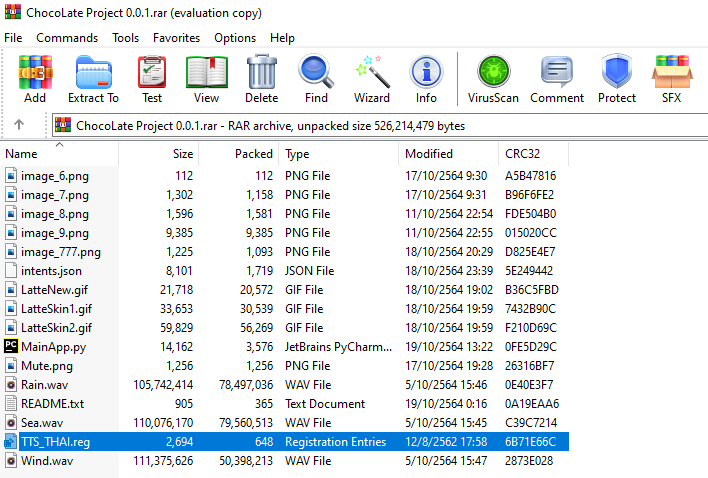Go up one folder level arrow

19,124
